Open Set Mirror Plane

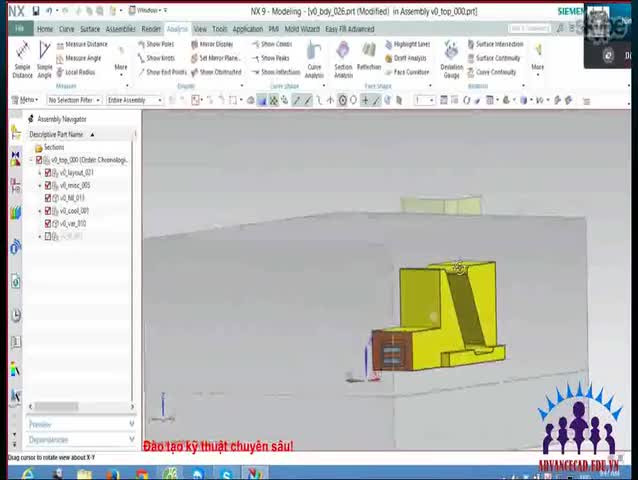point(216,58)
